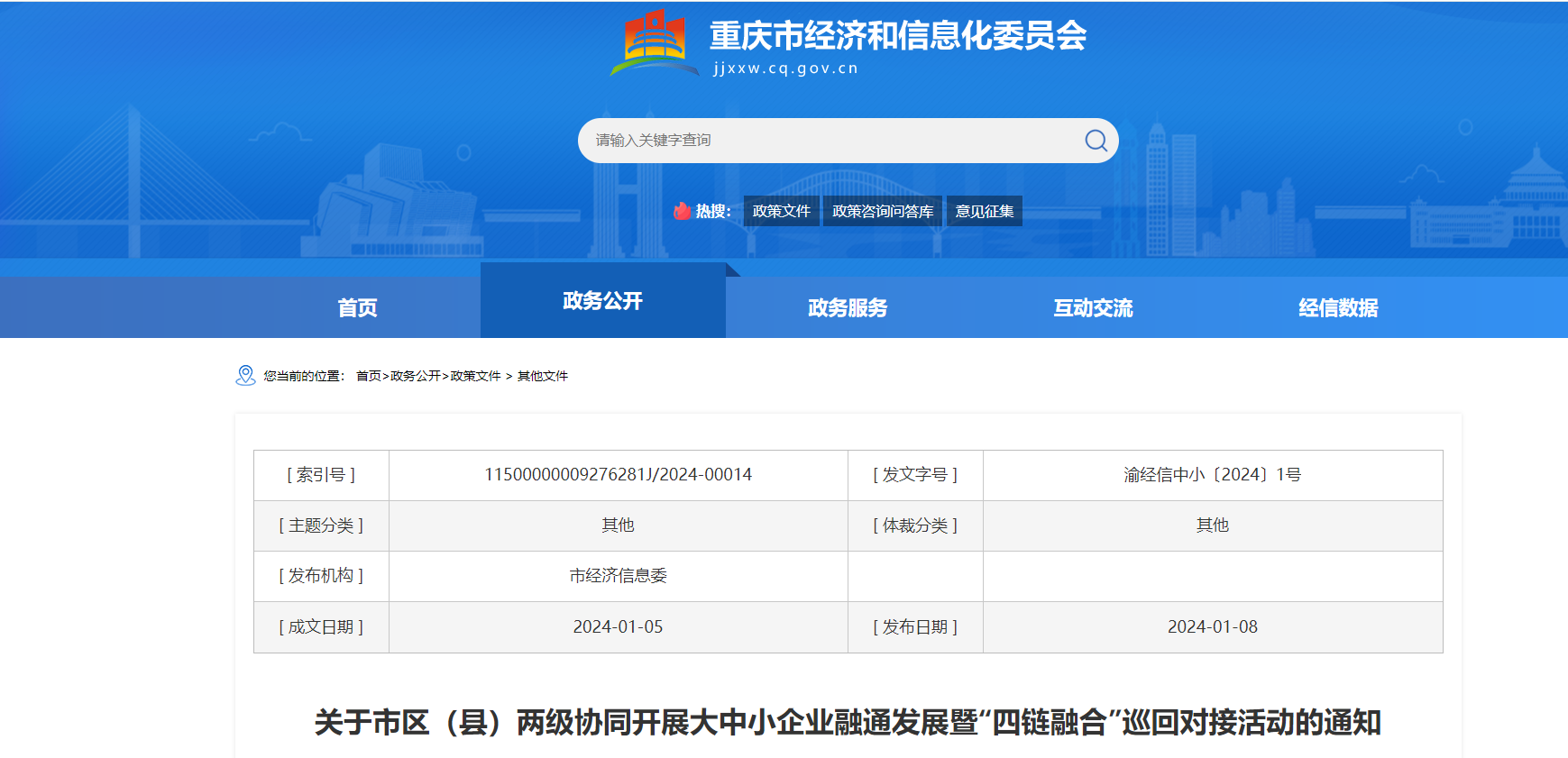Open the 政策文件 hot search tag

[x=781, y=211]
